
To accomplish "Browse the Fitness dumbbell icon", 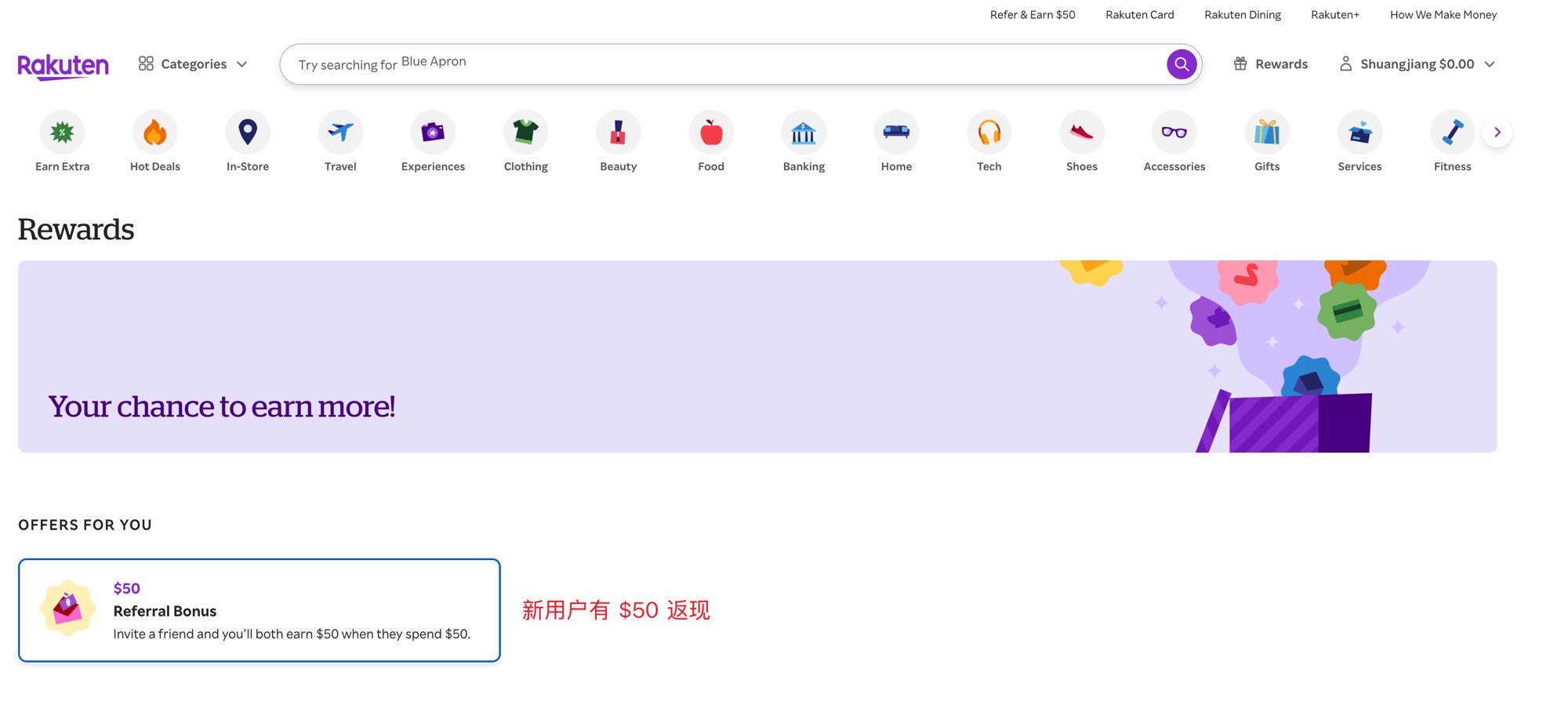I will (x=1453, y=133).
